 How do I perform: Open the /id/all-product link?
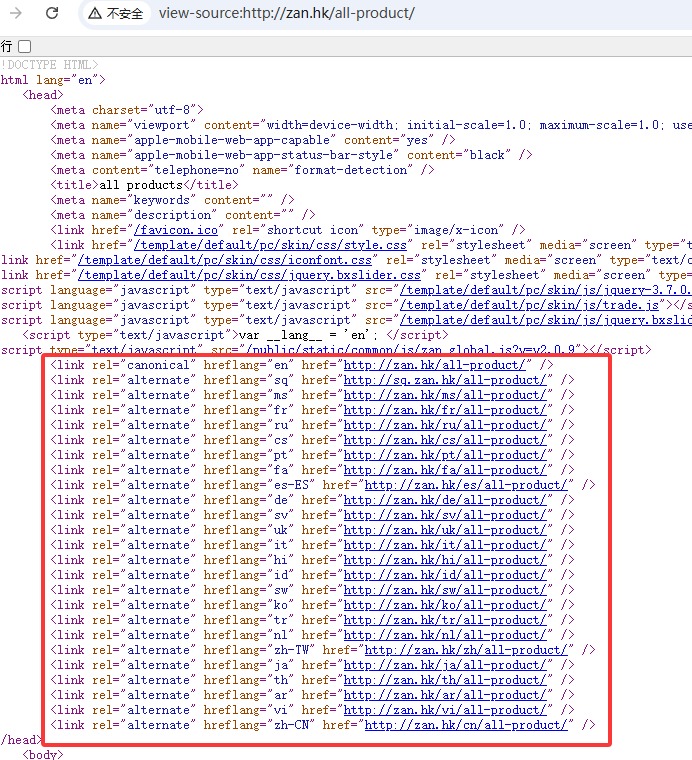[x=445, y=575]
